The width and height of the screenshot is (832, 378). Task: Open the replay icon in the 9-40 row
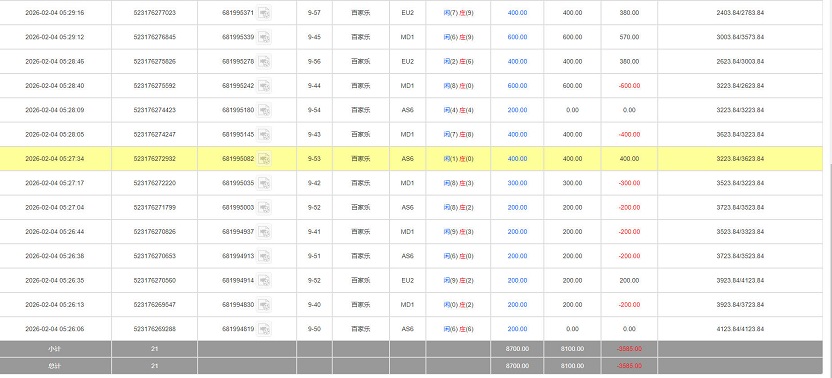[264, 305]
